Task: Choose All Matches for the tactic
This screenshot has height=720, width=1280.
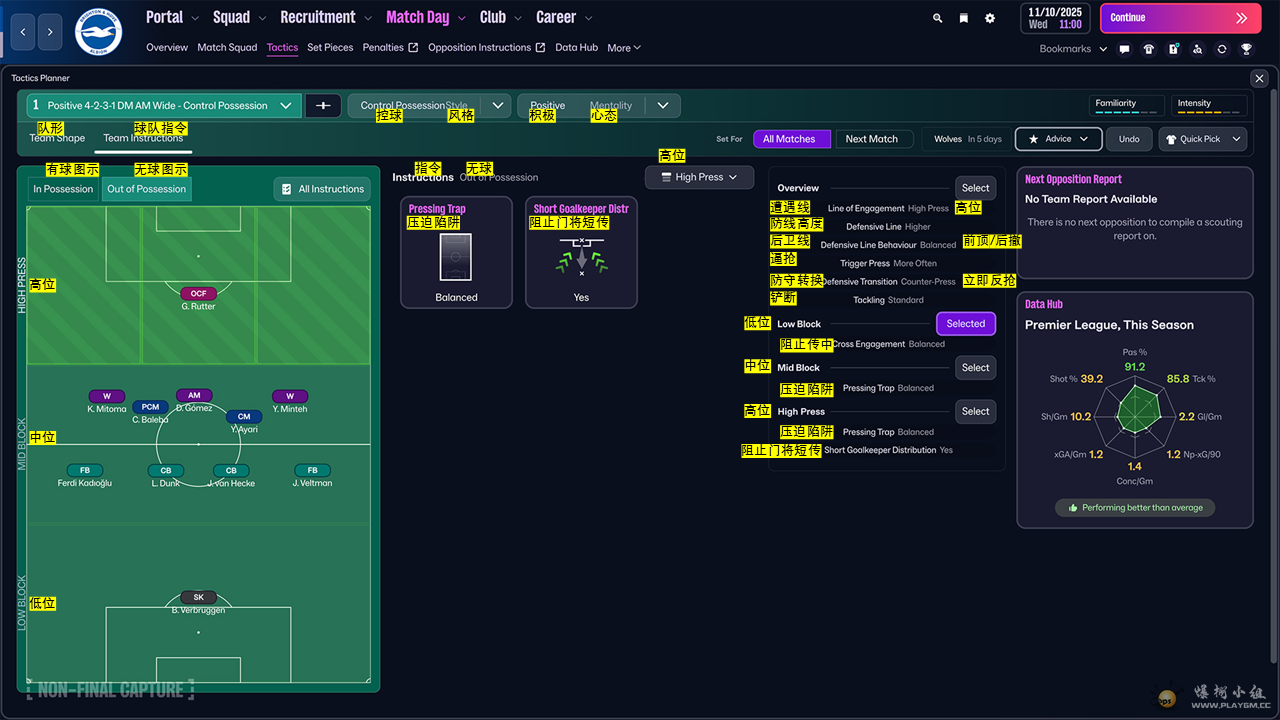Action: pyautogui.click(x=789, y=139)
